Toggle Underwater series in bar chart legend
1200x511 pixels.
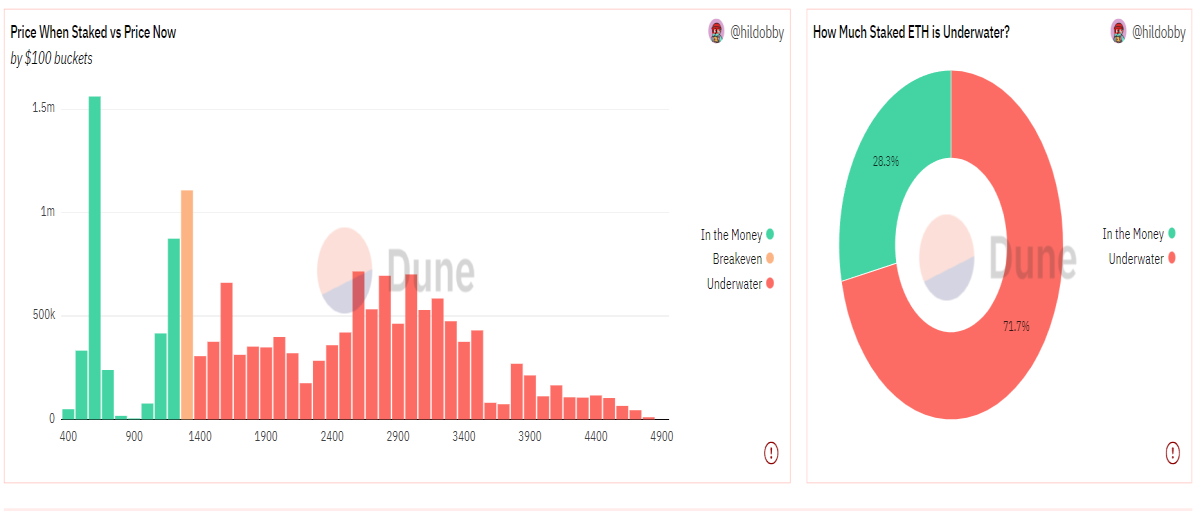741,284
